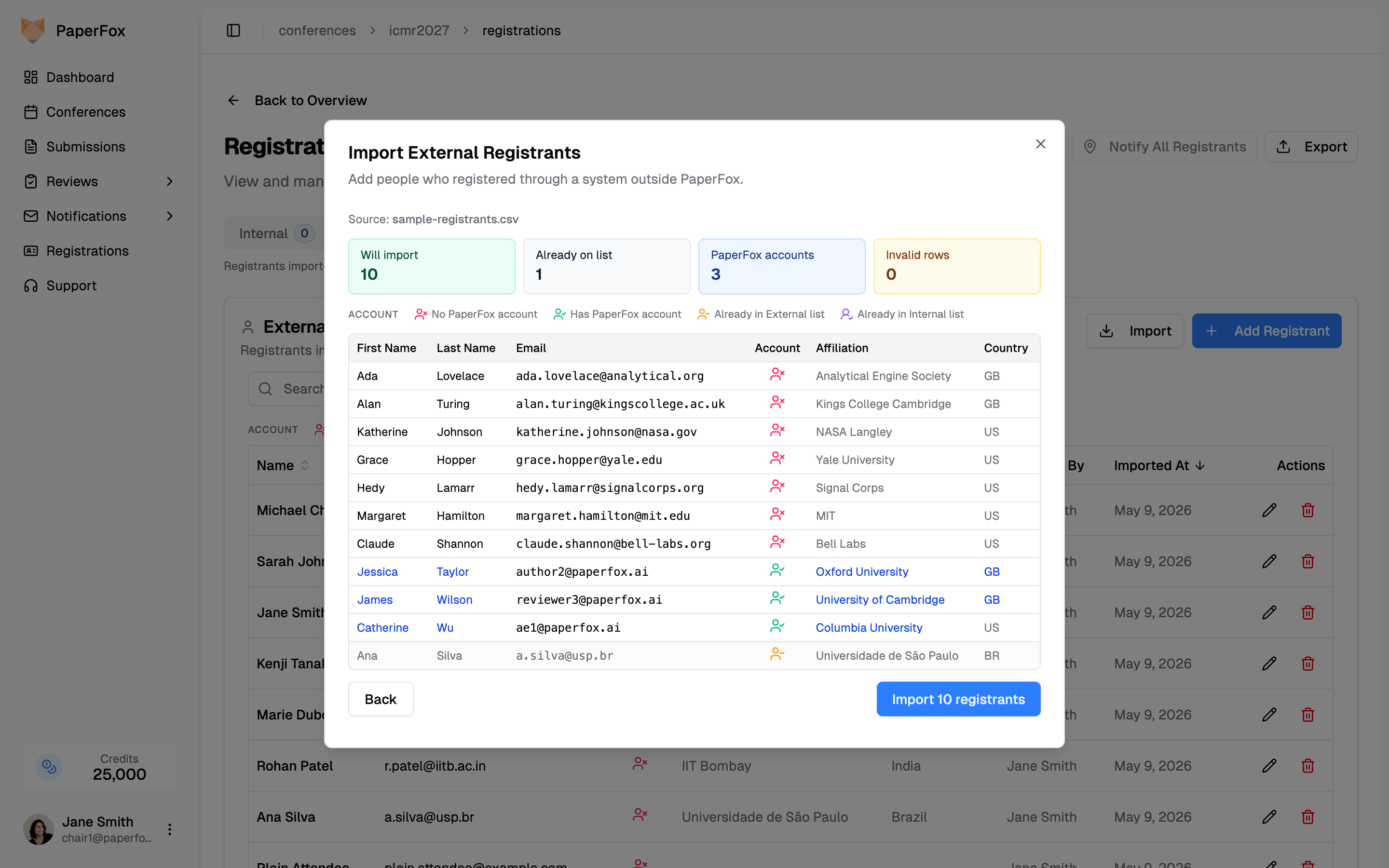Open Submissions in the sidebar
This screenshot has height=868, width=1389.
click(x=85, y=147)
